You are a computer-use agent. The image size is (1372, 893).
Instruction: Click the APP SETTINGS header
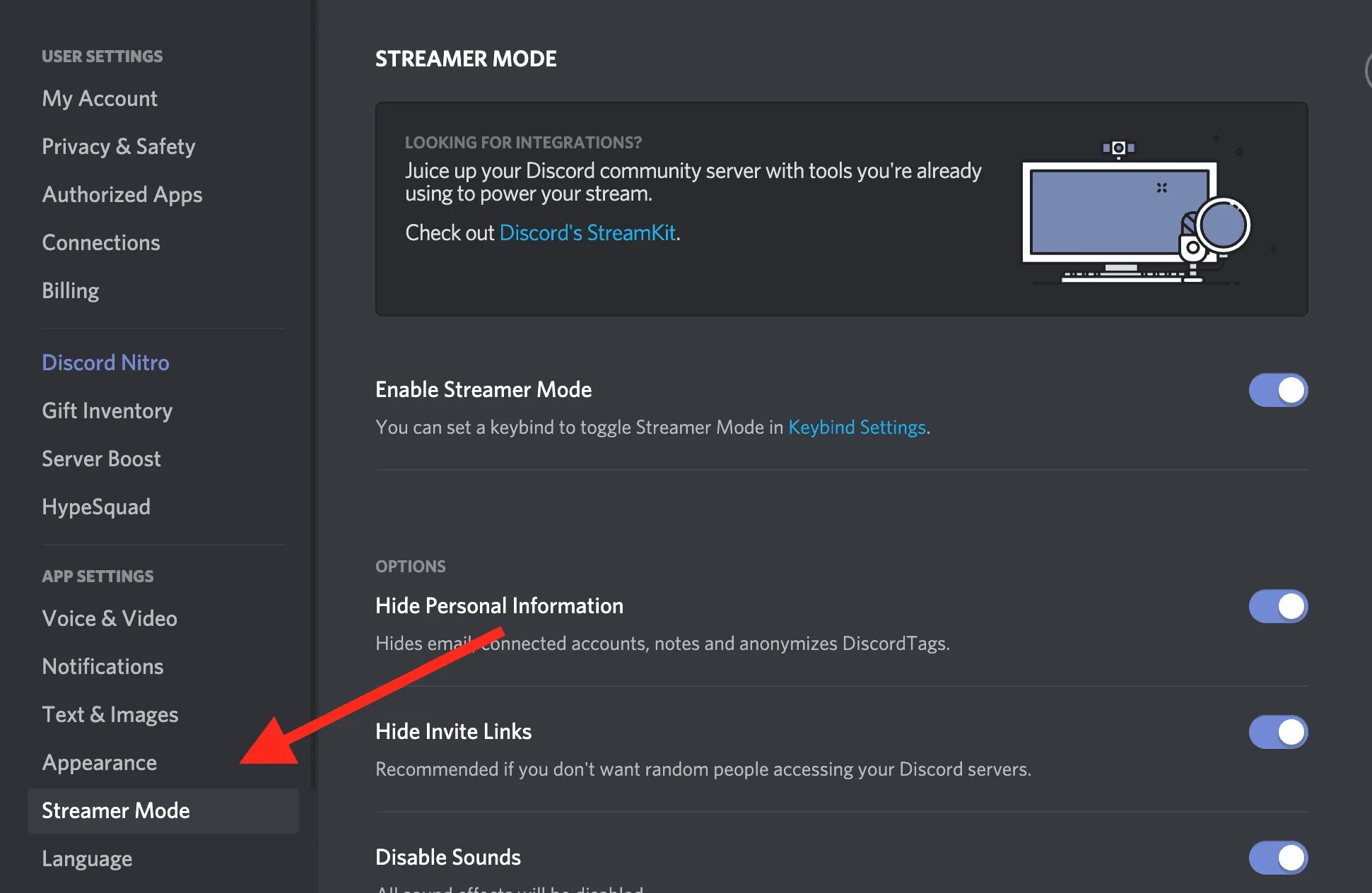pyautogui.click(x=98, y=576)
